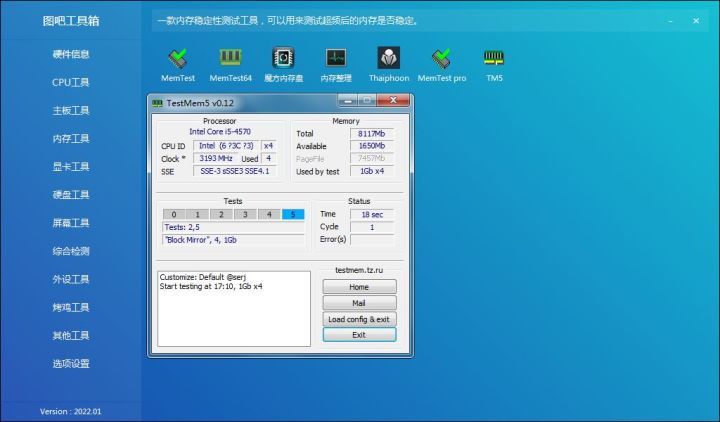Launch the MemTest tool icon
This screenshot has width=720, height=422.
tap(177, 61)
